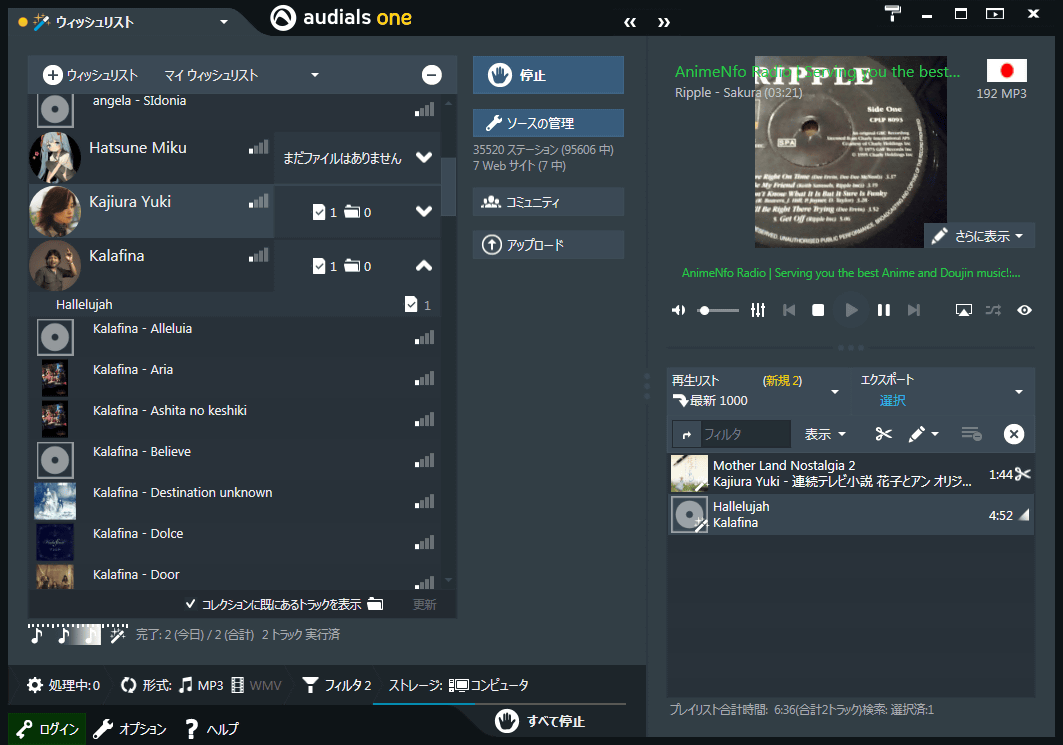Click the Ripple album art thumbnail
This screenshot has height=745, width=1063.
click(851, 152)
